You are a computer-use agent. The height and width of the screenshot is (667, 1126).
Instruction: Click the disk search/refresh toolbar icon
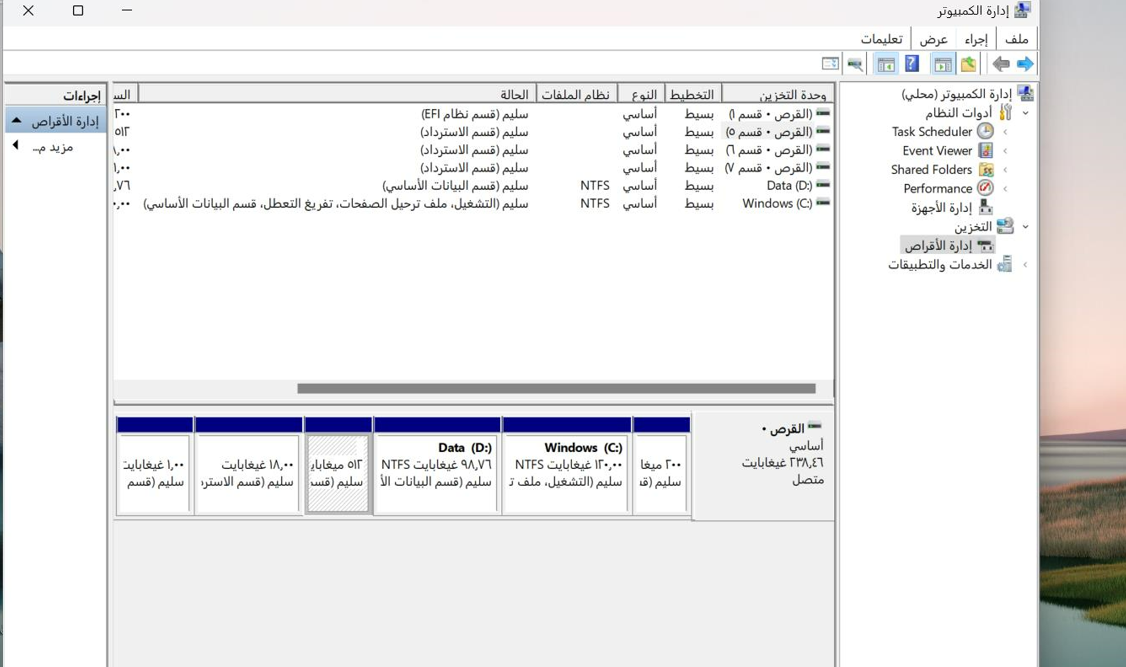(855, 64)
